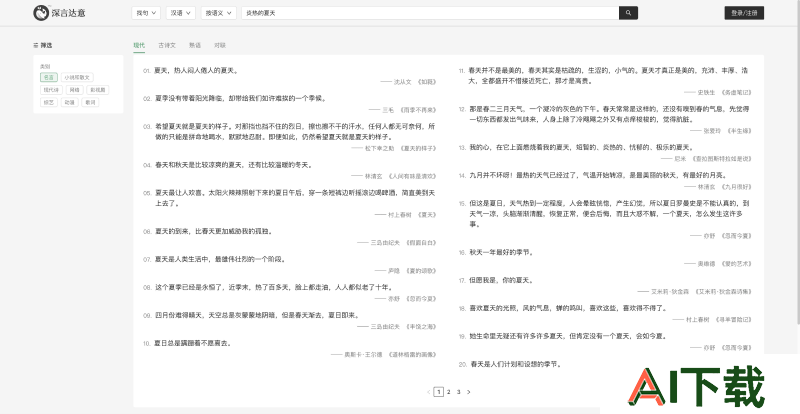800x414 pixels.
Task: Switch to the 对联 tab
Action: pos(220,45)
